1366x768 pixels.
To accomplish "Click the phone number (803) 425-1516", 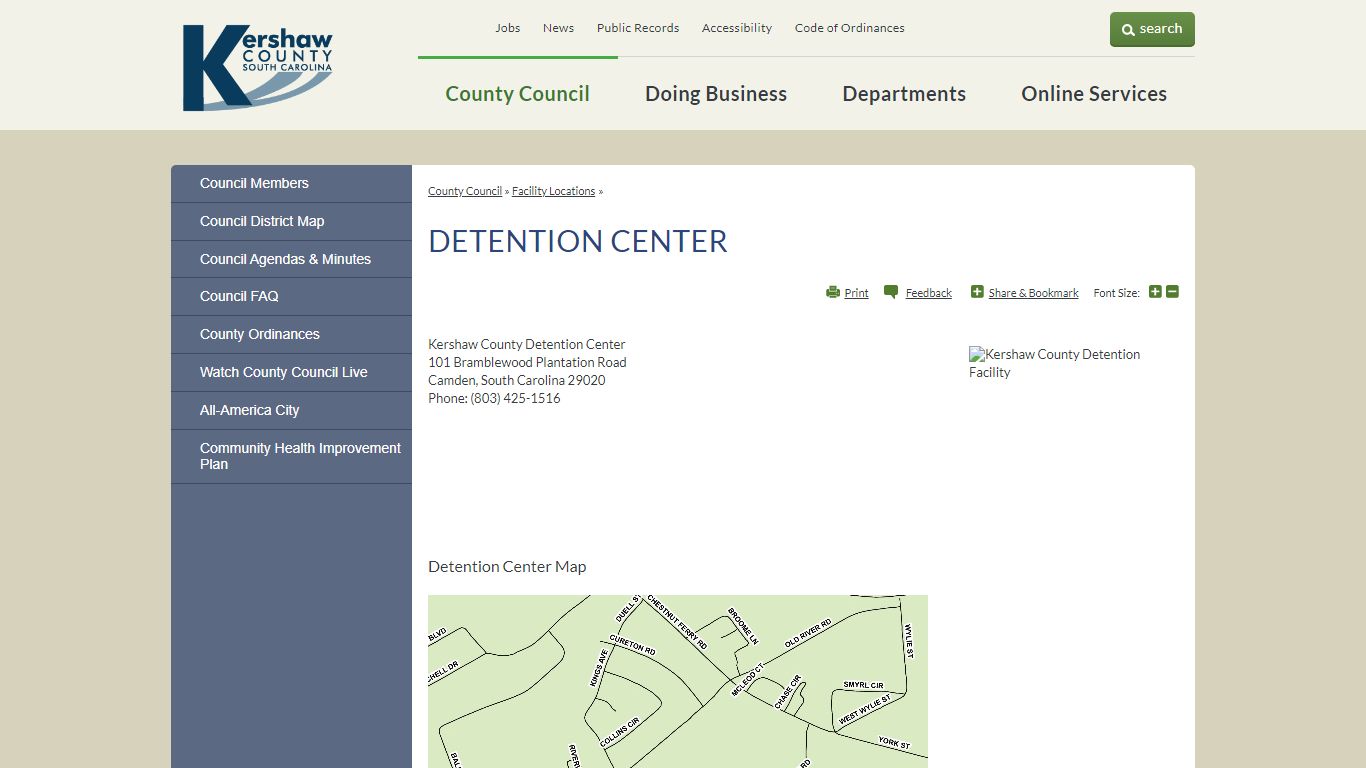I will tap(515, 398).
